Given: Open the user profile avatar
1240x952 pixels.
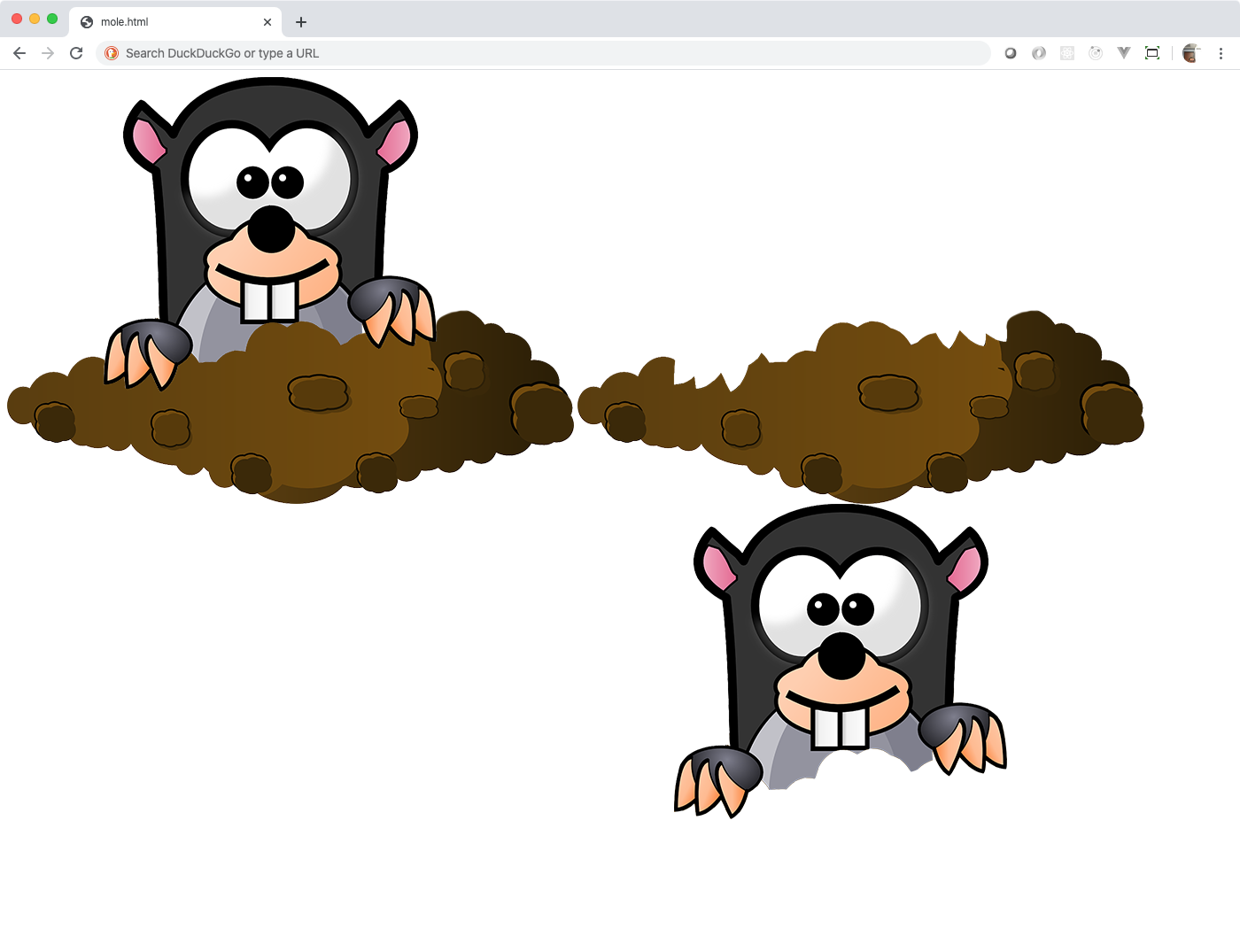Looking at the screenshot, I should tap(1191, 53).
